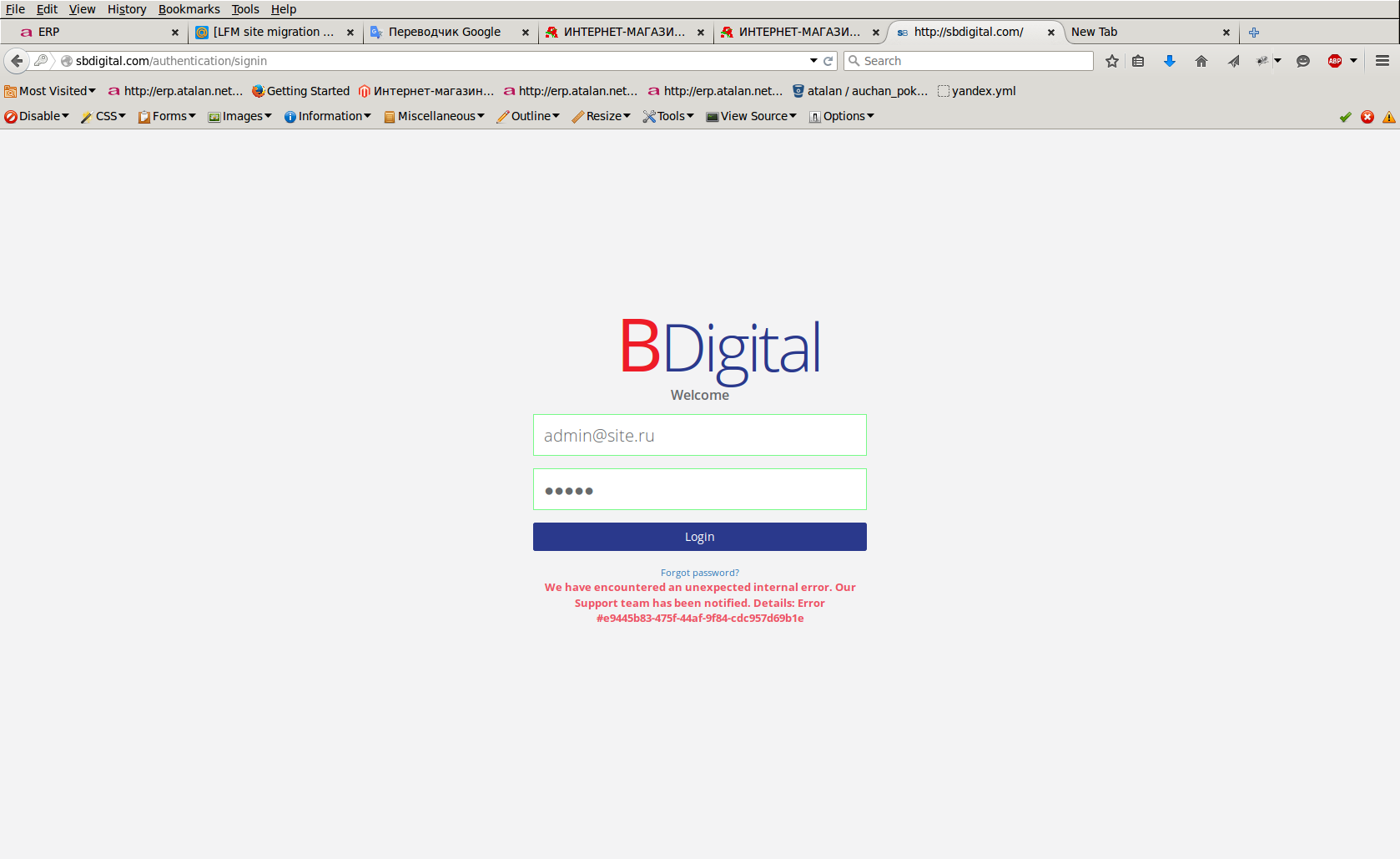This screenshot has height=859, width=1400.
Task: Expand the Outline developer menu
Action: tap(528, 116)
